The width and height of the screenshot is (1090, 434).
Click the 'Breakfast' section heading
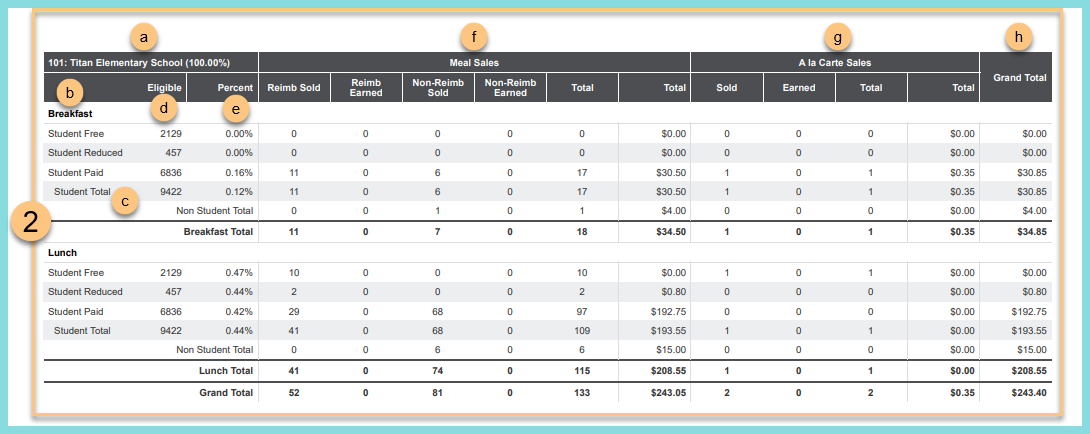70,113
